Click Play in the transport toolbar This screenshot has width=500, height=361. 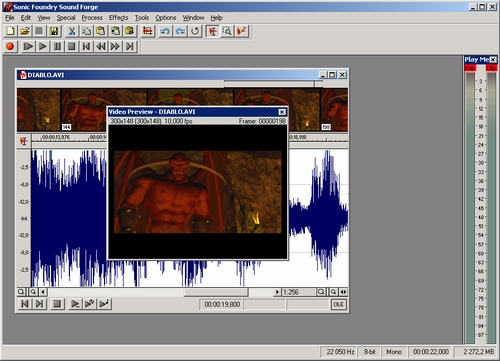tap(43, 46)
